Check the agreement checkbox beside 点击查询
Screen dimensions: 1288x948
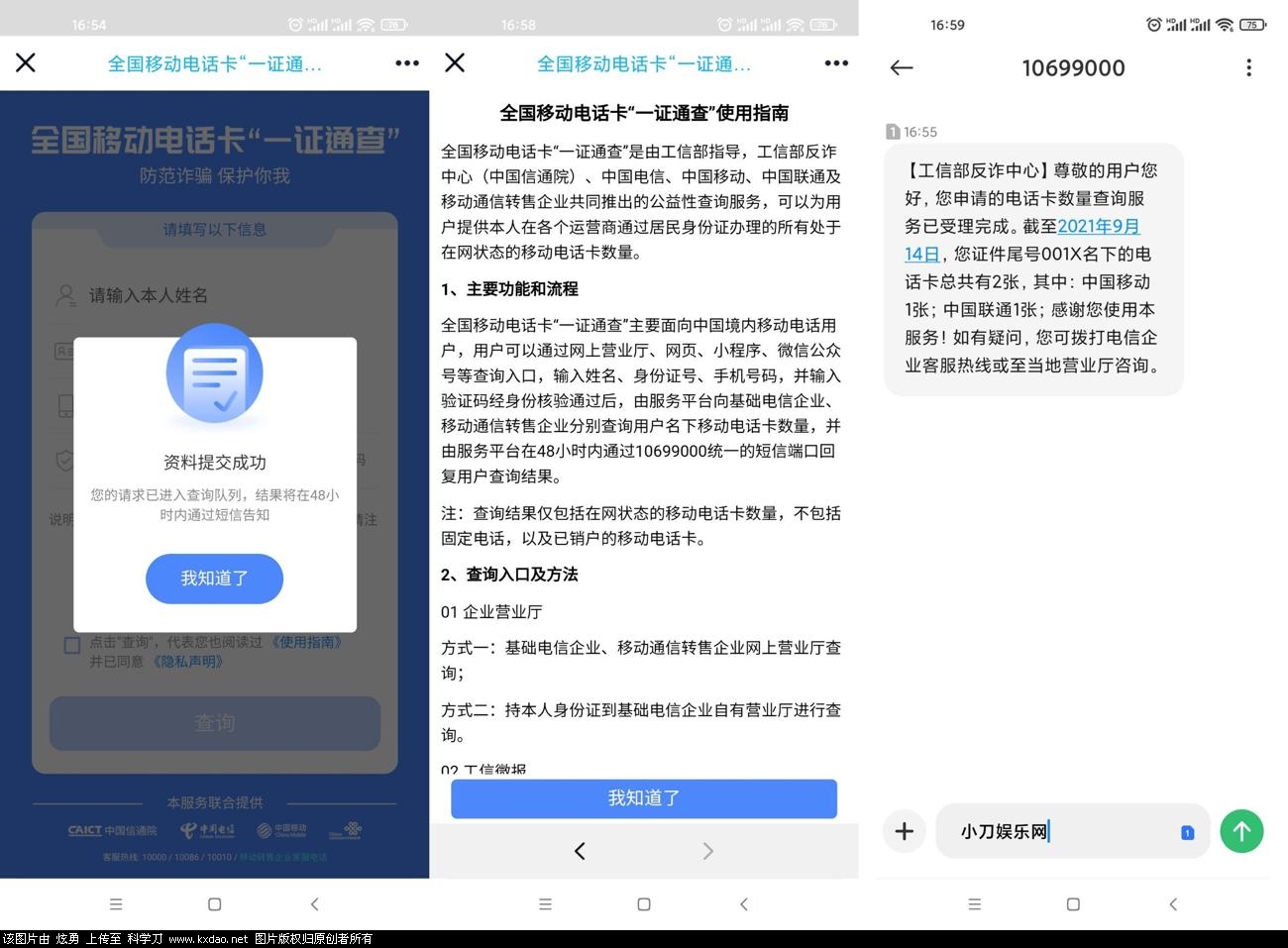(72, 646)
